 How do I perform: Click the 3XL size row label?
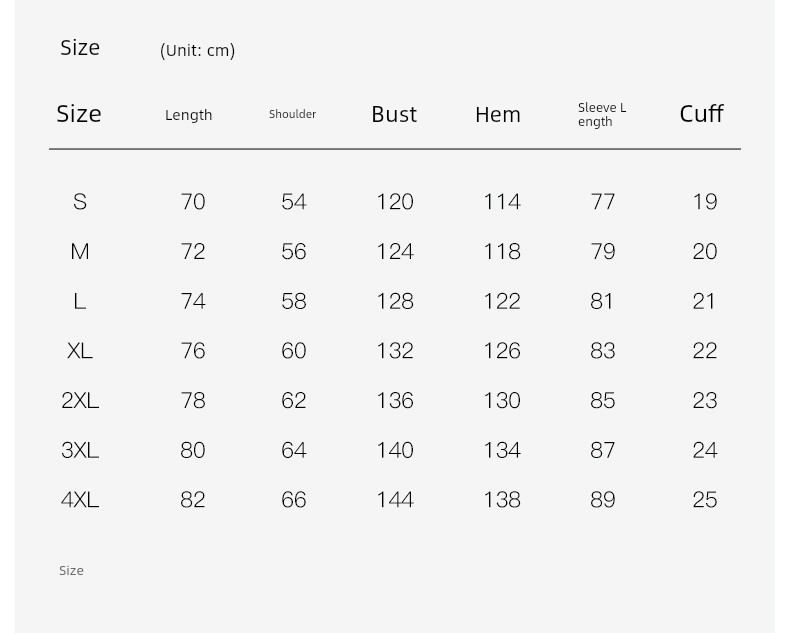point(80,450)
